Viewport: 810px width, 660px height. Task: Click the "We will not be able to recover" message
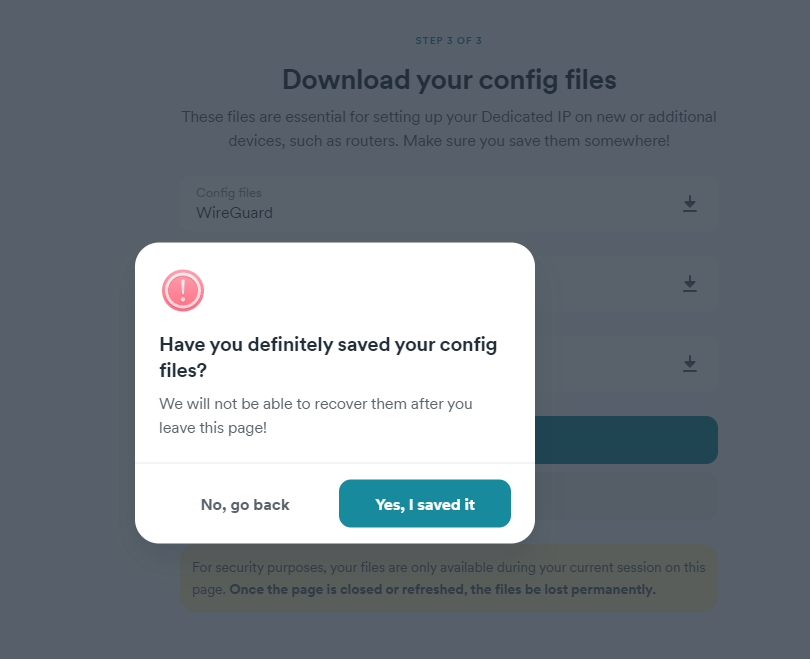(316, 416)
